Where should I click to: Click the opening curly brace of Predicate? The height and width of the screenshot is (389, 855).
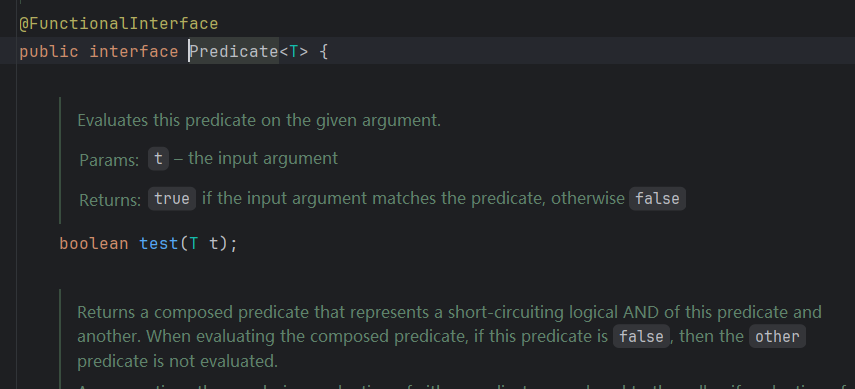(x=323, y=52)
